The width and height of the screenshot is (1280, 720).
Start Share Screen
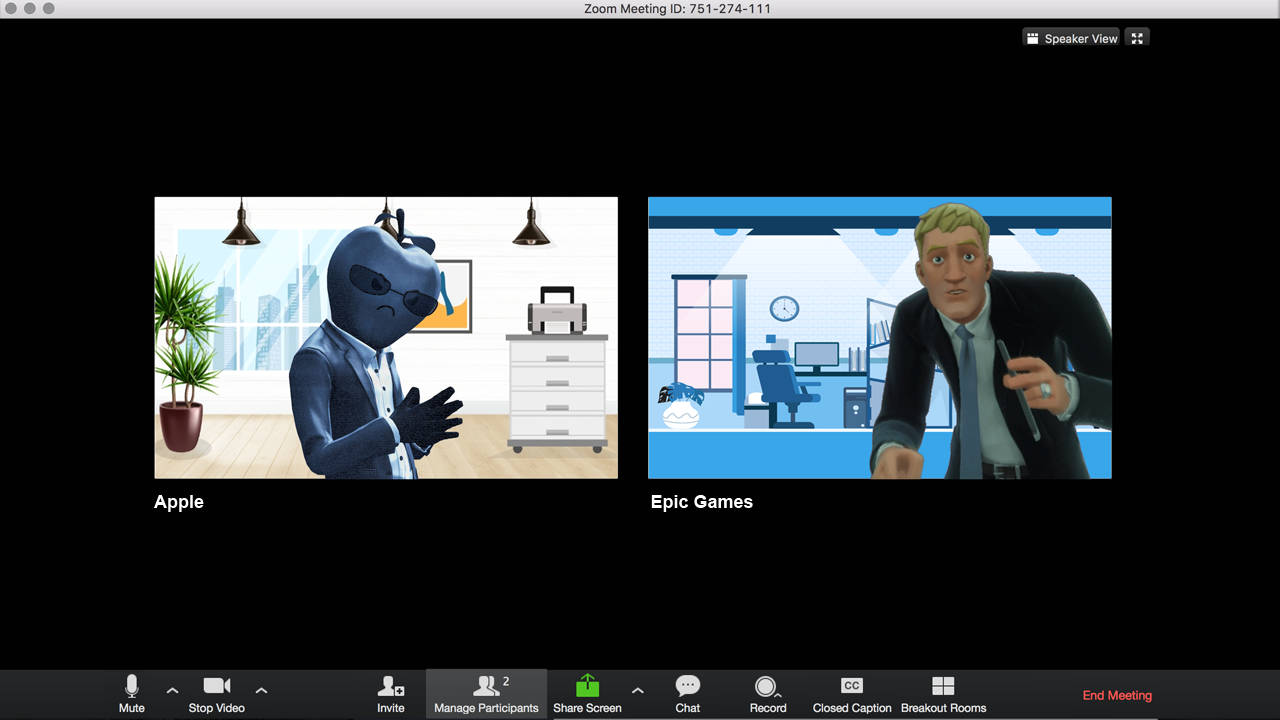coord(587,694)
